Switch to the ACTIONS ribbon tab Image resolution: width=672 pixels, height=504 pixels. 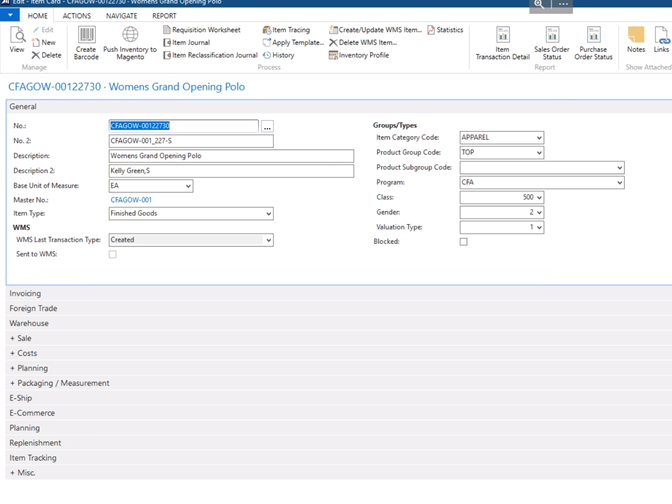[x=77, y=16]
